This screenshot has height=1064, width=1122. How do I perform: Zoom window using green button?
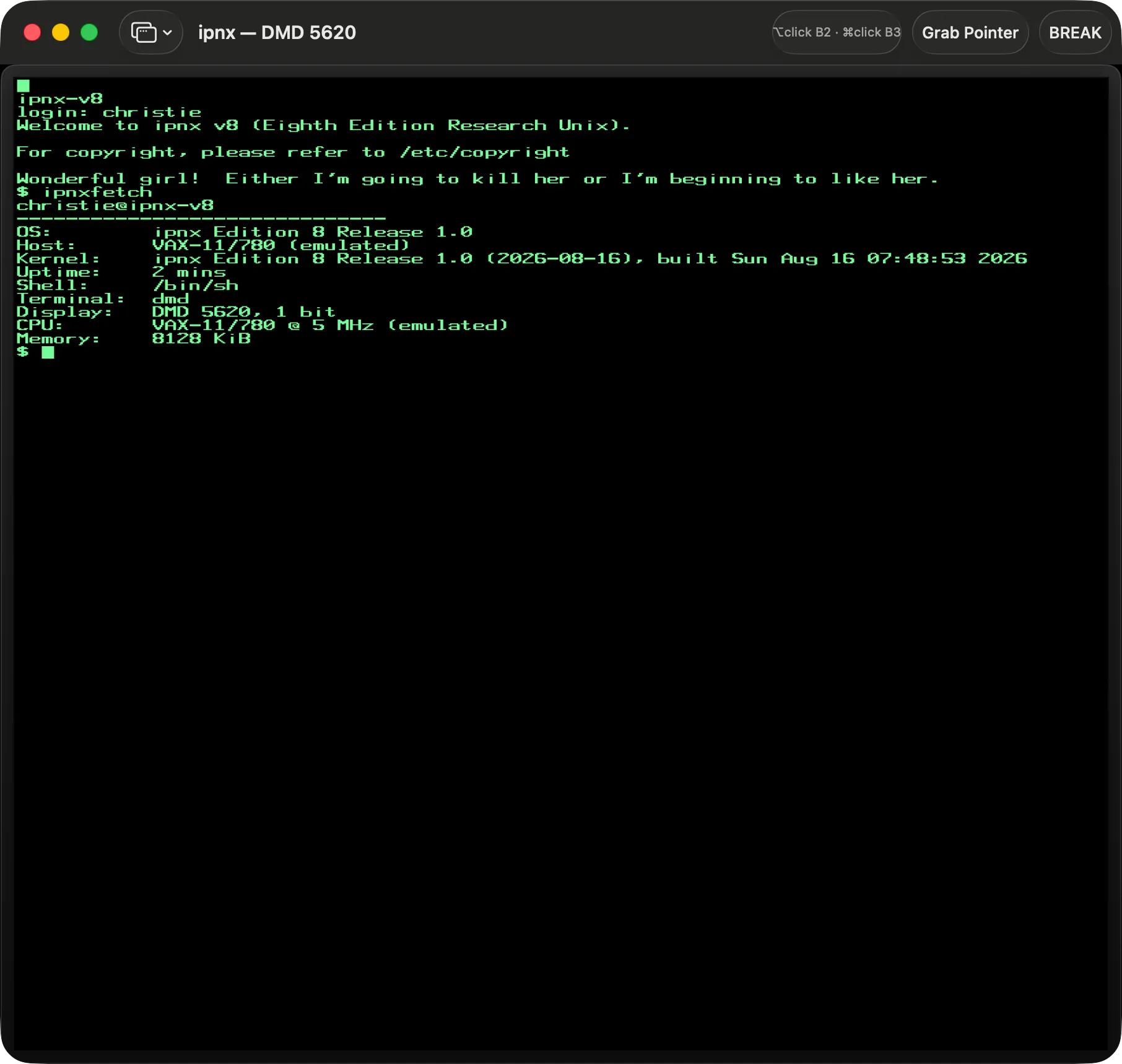(89, 32)
